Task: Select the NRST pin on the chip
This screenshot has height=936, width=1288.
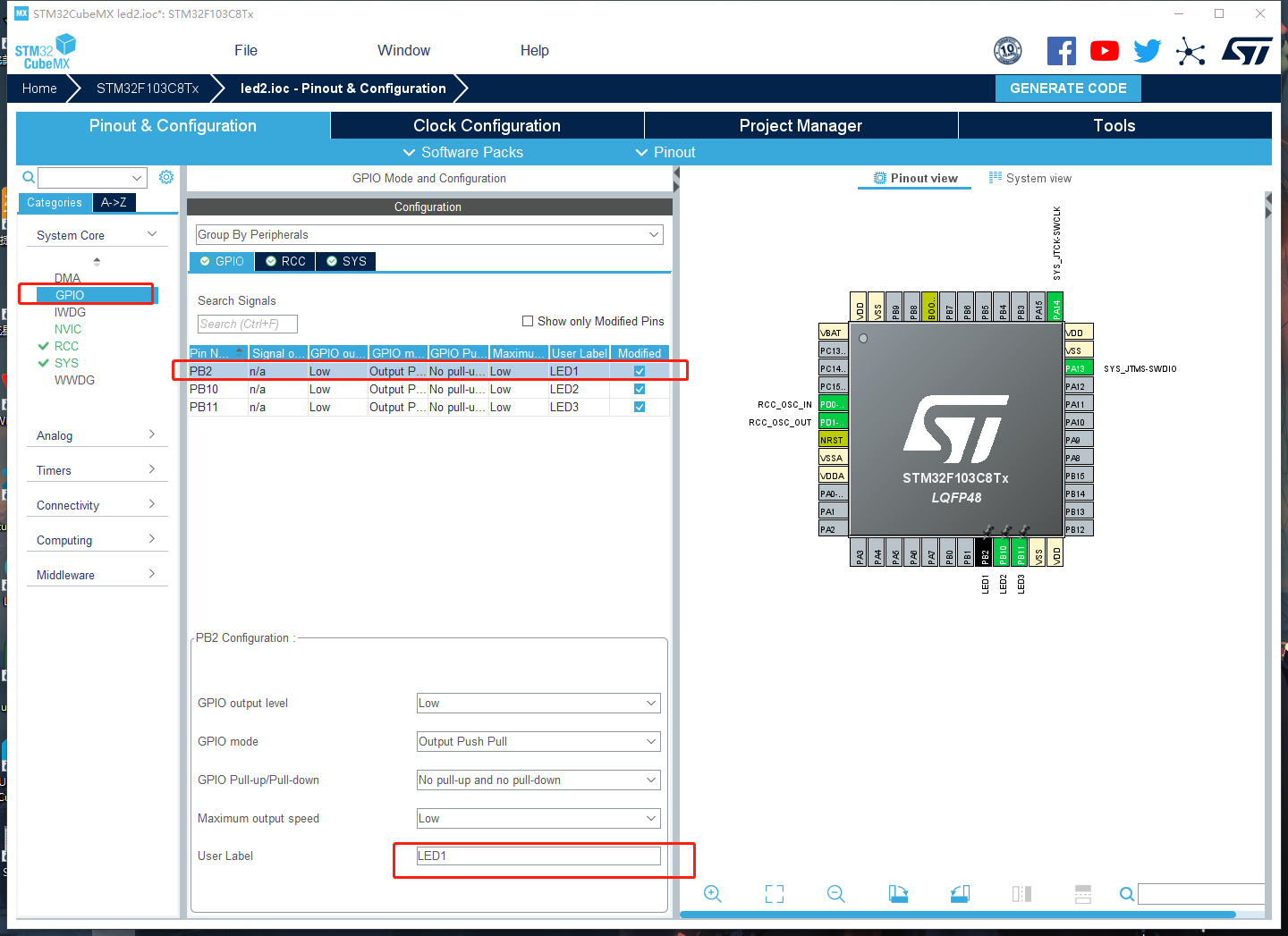Action: tap(833, 440)
